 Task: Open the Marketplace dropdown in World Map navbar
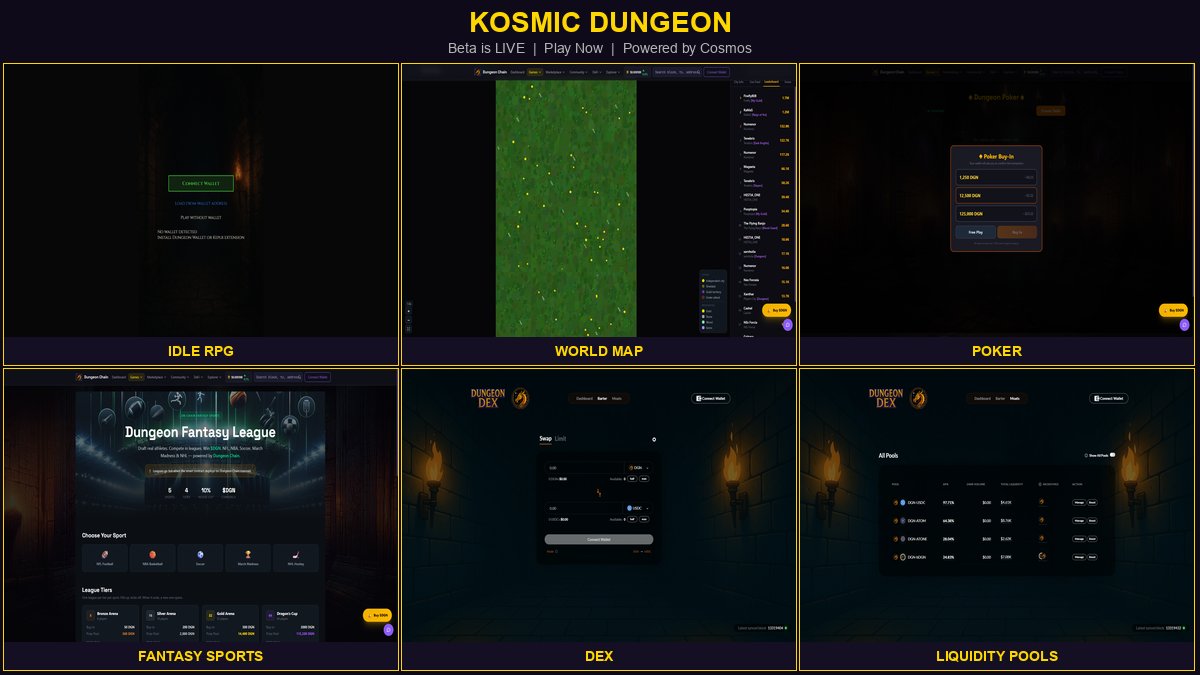pyautogui.click(x=555, y=72)
